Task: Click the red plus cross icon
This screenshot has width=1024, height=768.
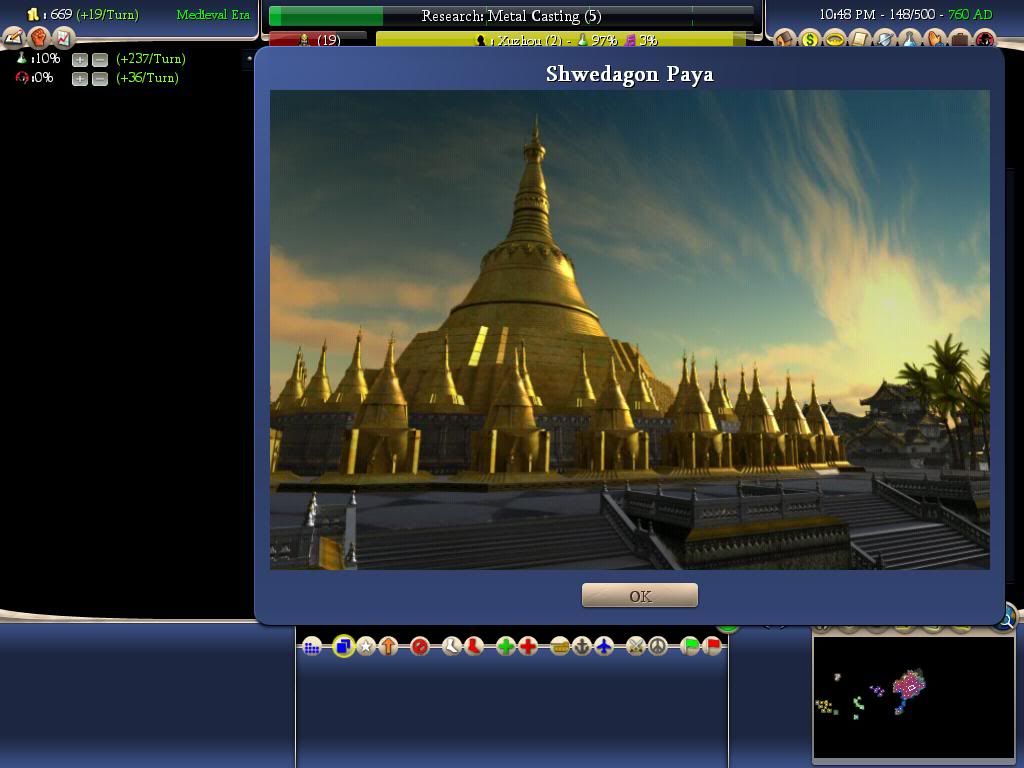Action: 528,647
